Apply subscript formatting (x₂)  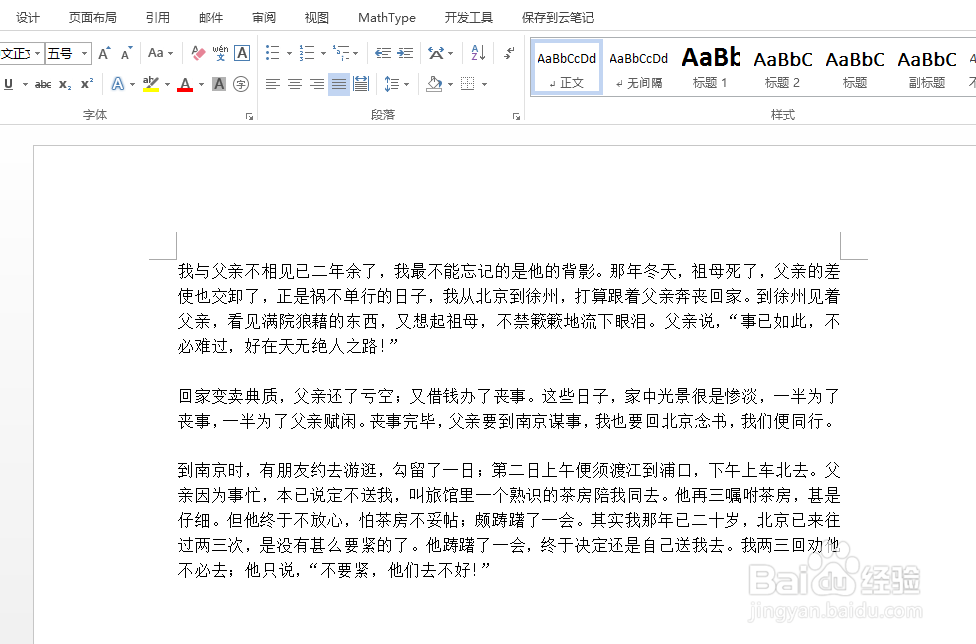pos(65,84)
